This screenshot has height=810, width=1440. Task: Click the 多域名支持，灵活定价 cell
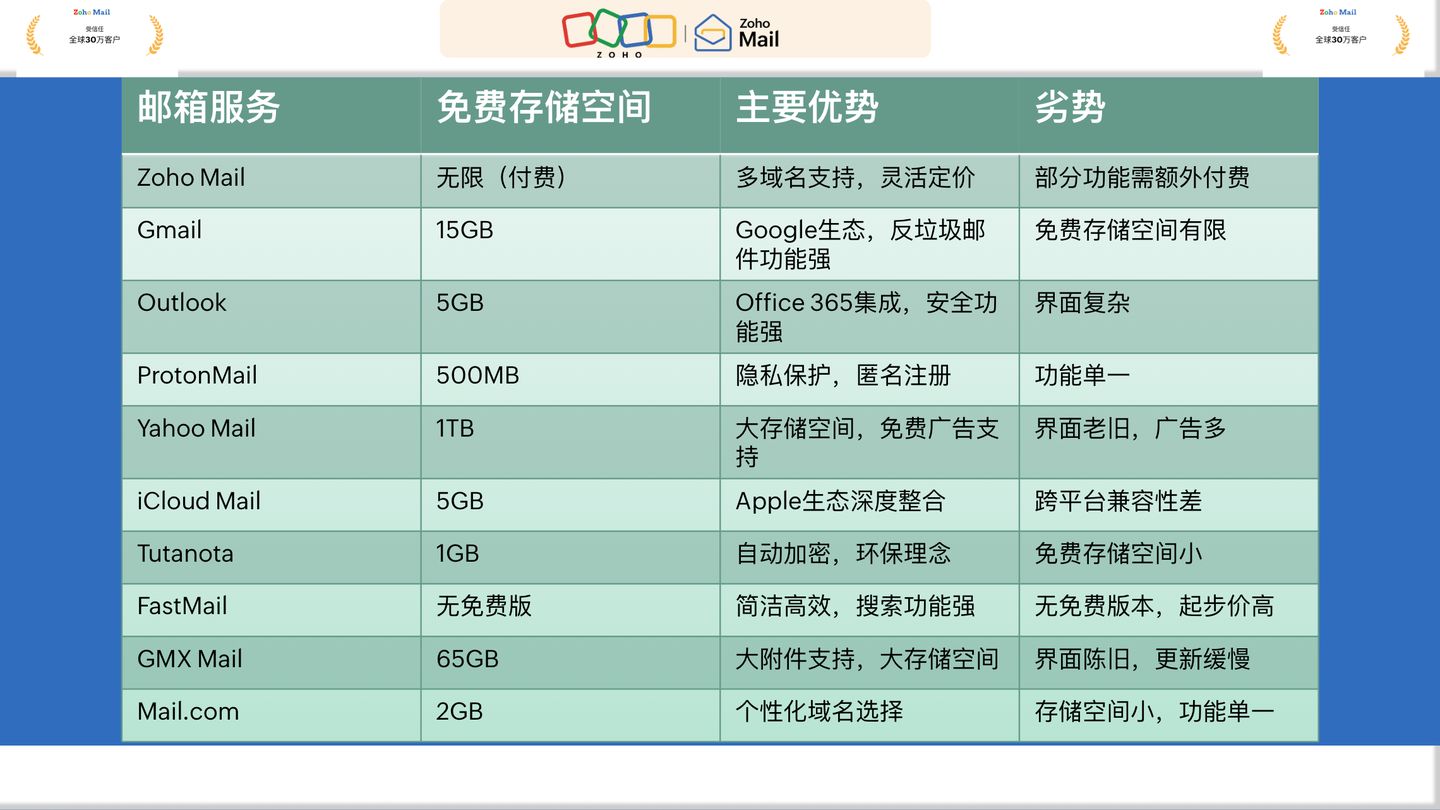coord(869,181)
